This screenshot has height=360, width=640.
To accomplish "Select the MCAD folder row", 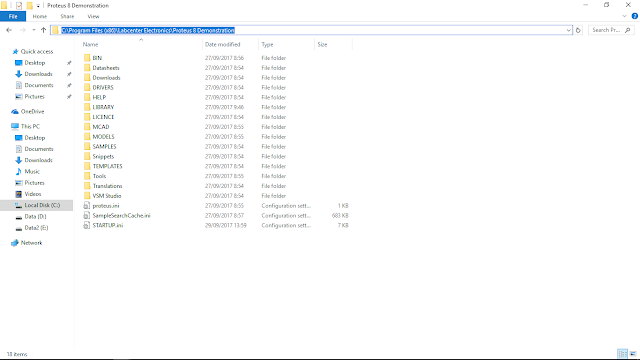I will tap(216, 127).
